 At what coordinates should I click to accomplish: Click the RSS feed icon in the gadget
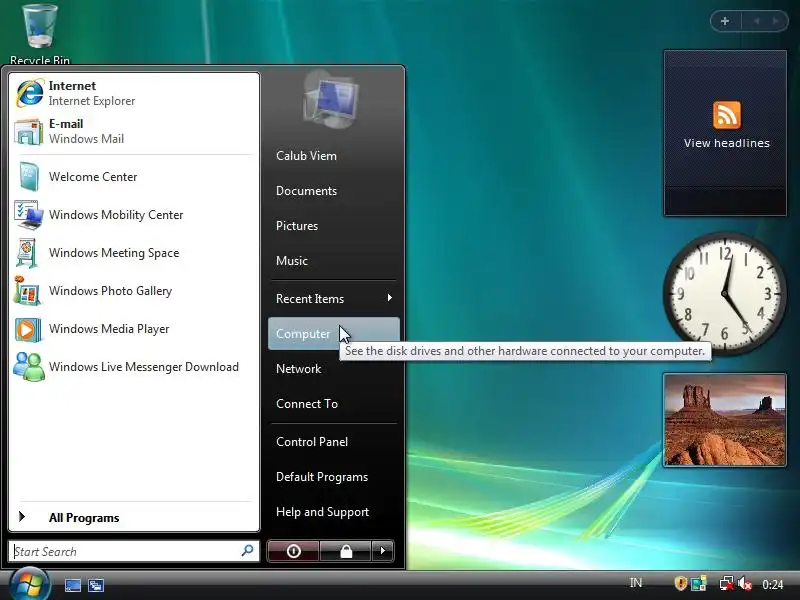click(727, 114)
